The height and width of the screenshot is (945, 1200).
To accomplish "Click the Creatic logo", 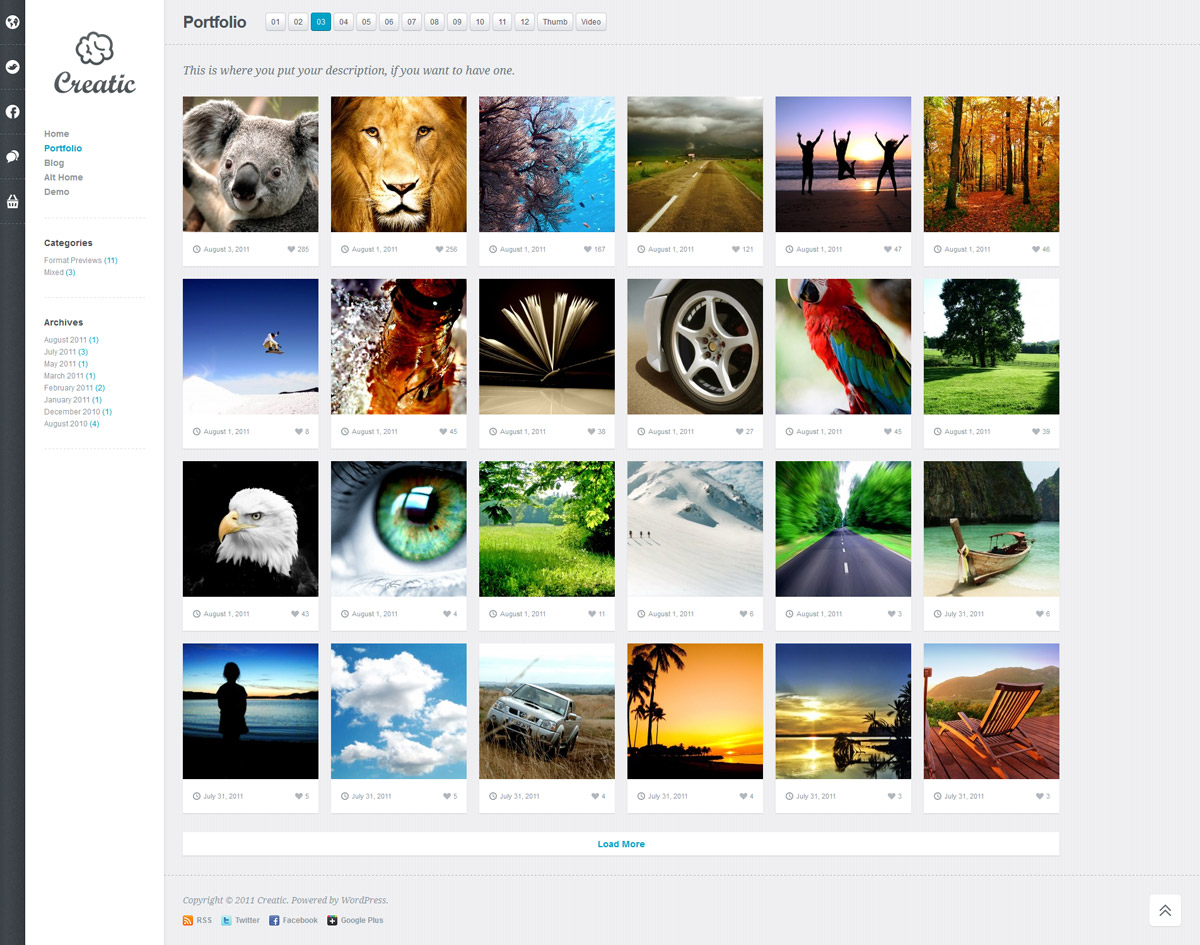I will pos(95,64).
